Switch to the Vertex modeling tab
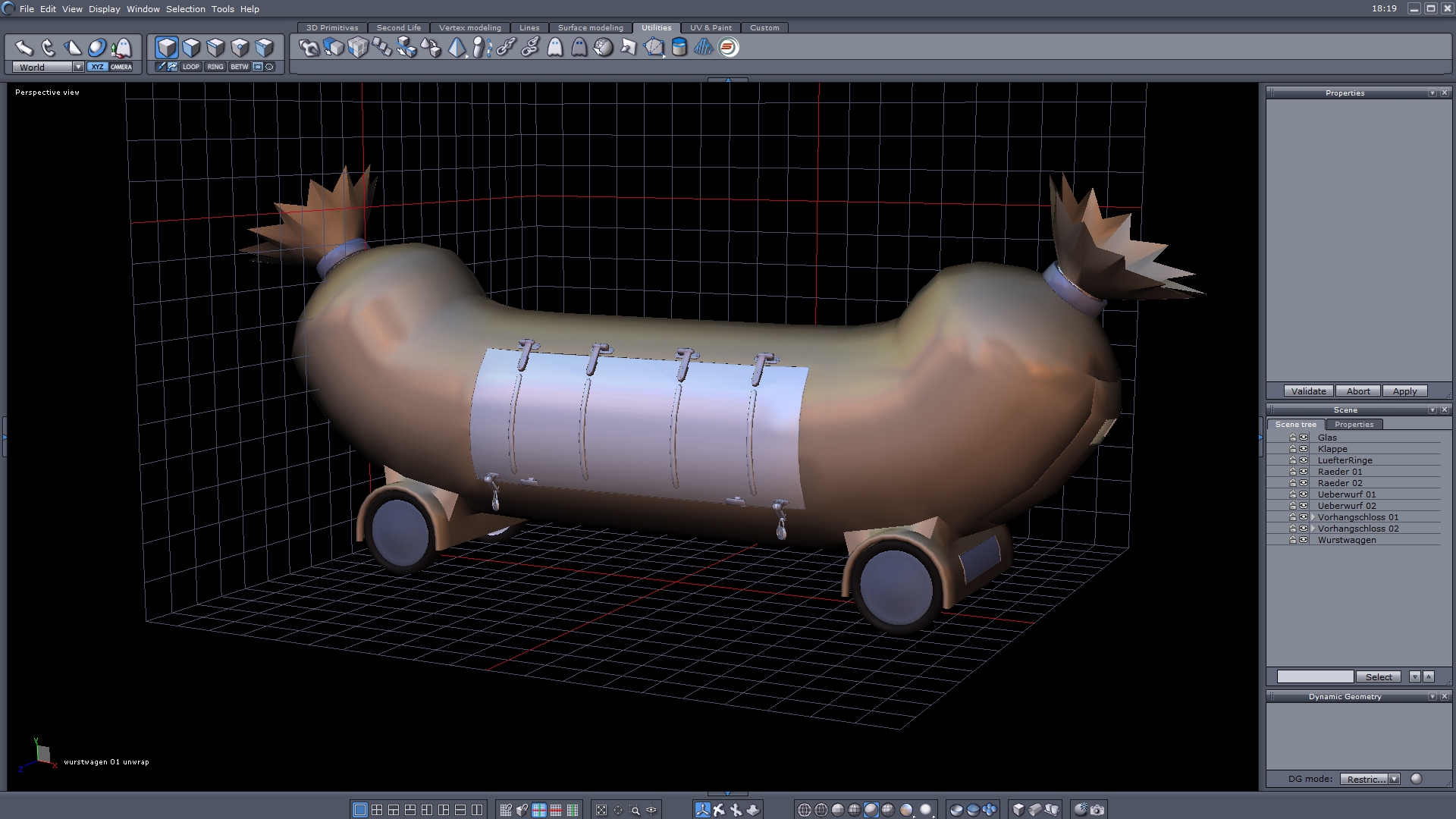The image size is (1456, 819). click(469, 27)
